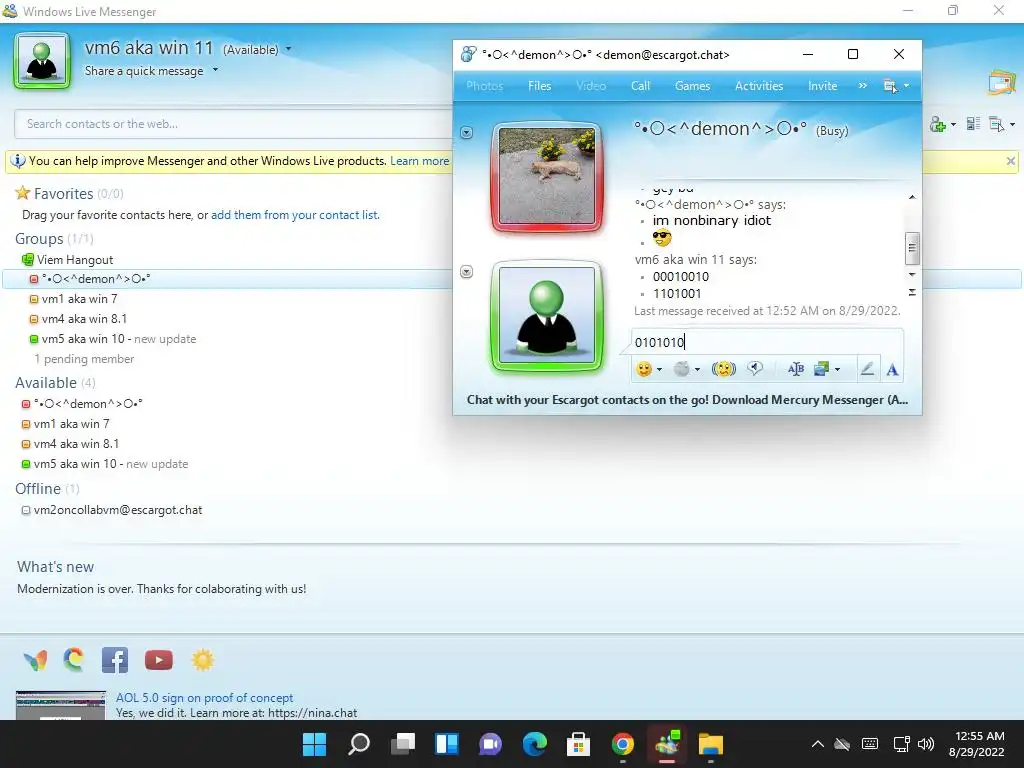Select the handwriting pen tab icon

[x=867, y=369]
